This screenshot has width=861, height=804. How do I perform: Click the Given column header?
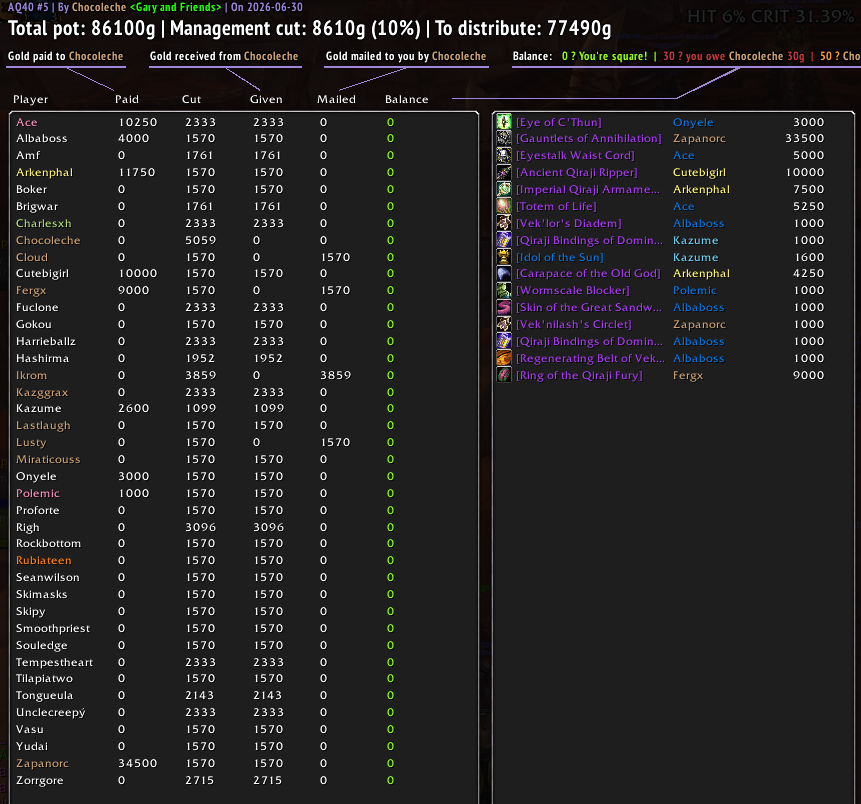[x=266, y=99]
